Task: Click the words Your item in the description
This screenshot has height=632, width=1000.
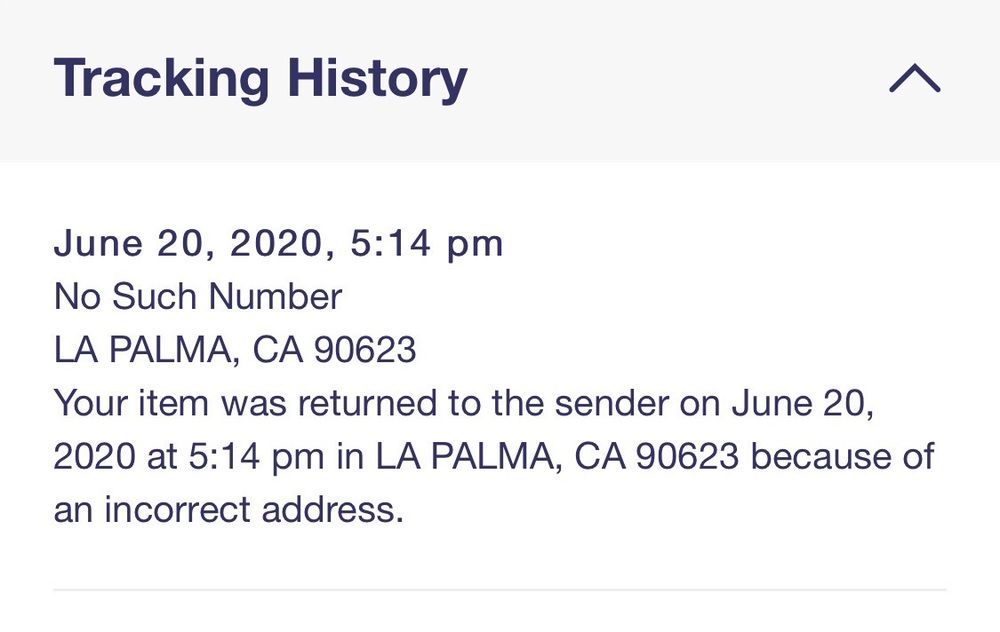Action: click(x=131, y=403)
